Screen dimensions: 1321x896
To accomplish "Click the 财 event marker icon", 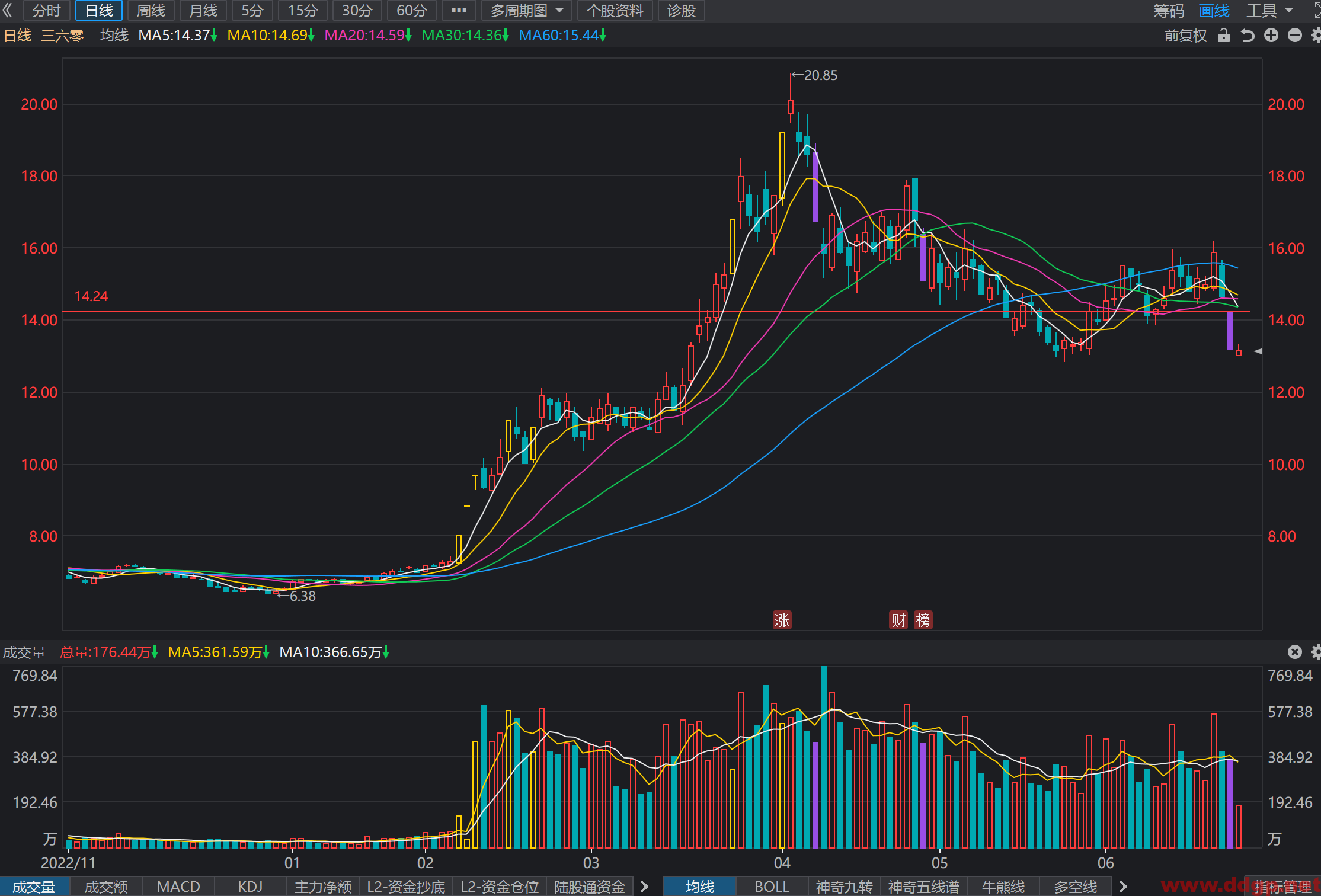I will click(x=899, y=620).
